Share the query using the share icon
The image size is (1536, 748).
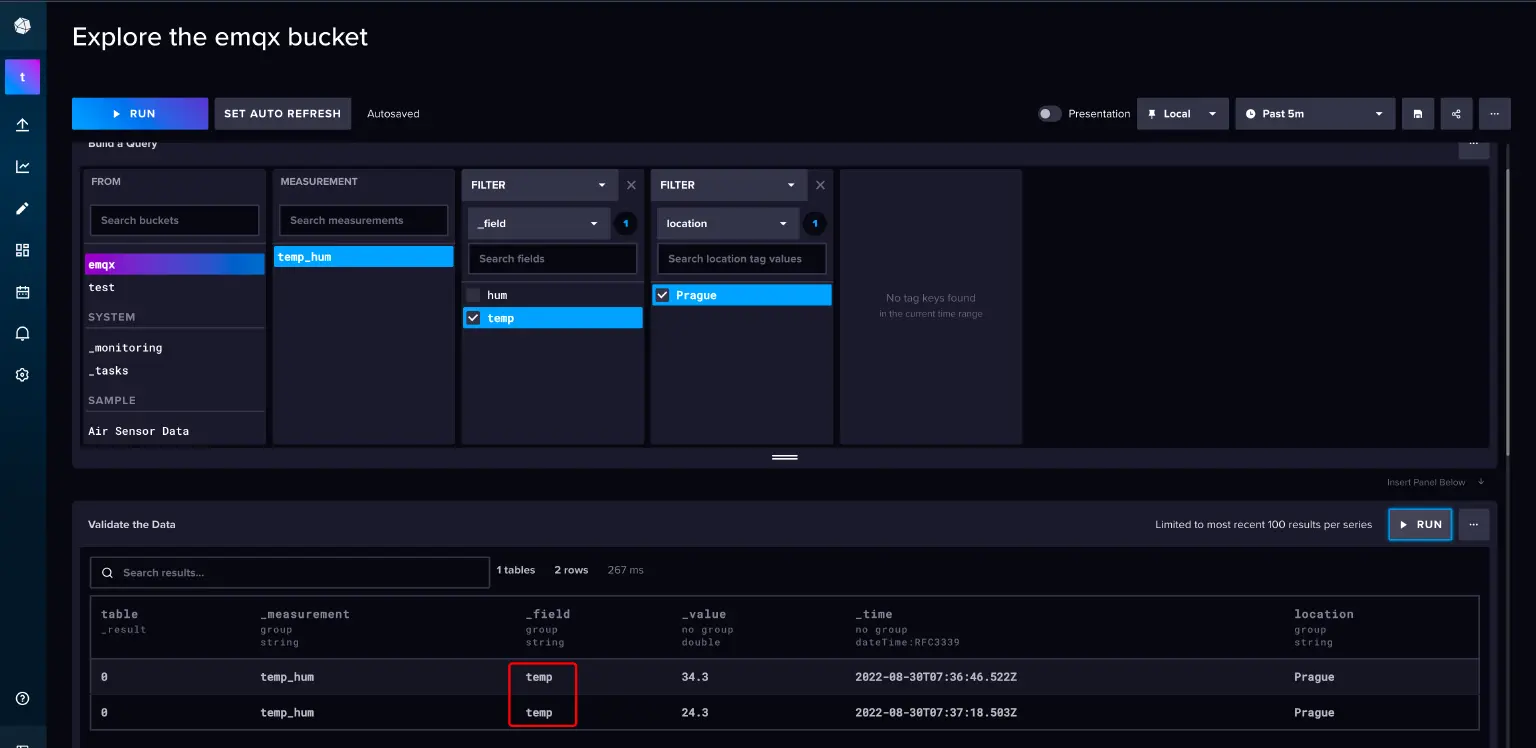coord(1456,113)
